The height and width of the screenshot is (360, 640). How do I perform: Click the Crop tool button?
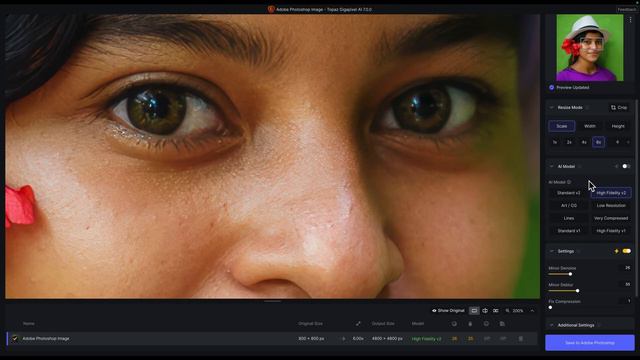click(x=619, y=107)
